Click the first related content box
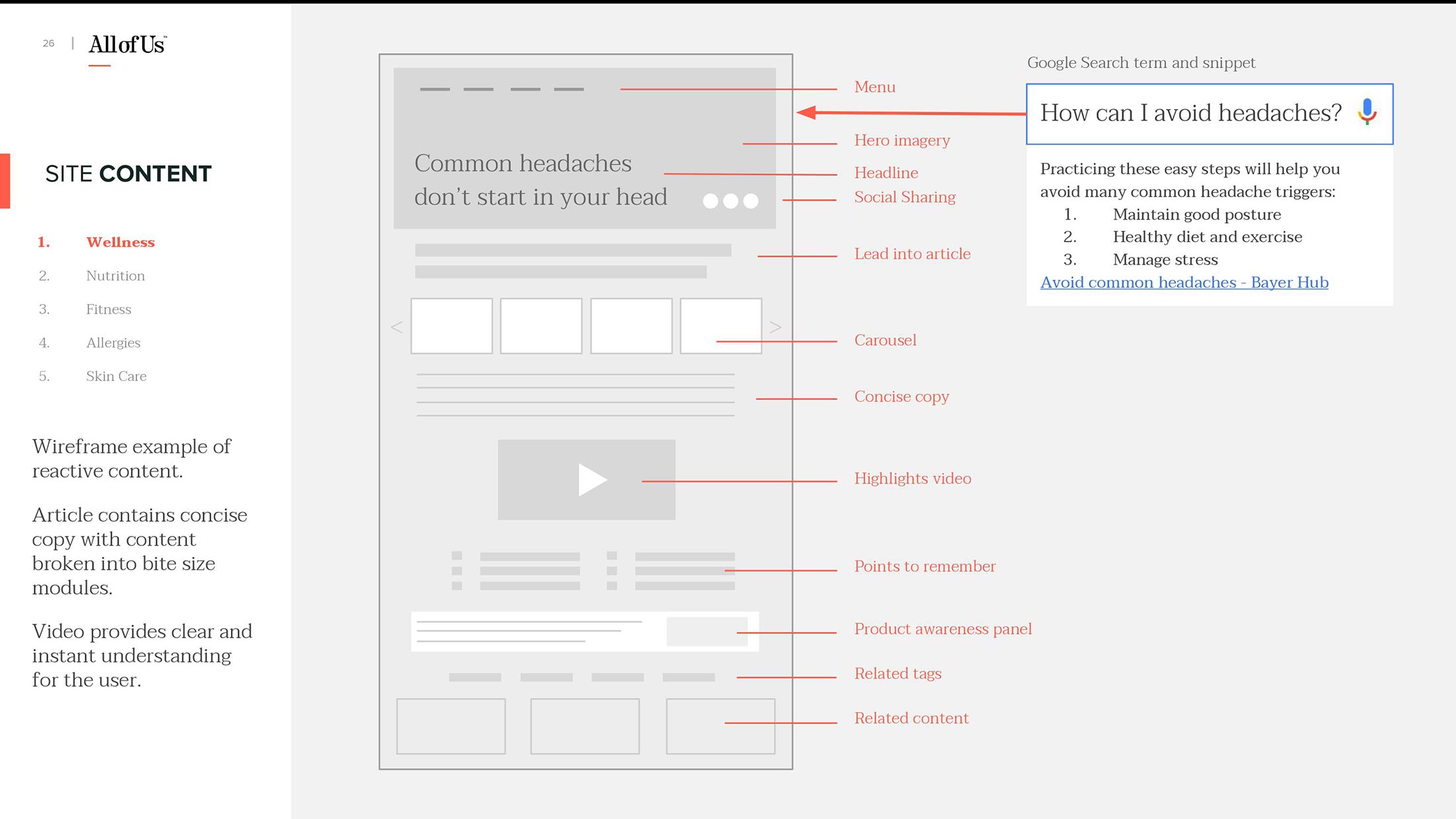 [x=451, y=726]
